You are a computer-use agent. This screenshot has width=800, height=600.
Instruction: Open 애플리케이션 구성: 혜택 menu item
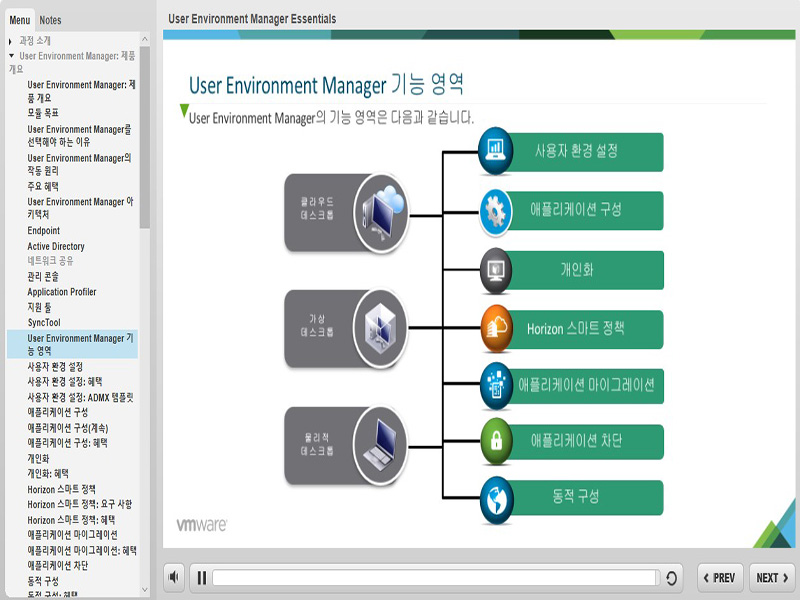click(x=67, y=443)
